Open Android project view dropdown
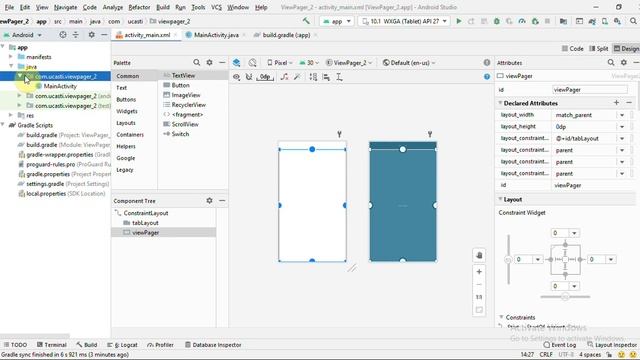 23,35
